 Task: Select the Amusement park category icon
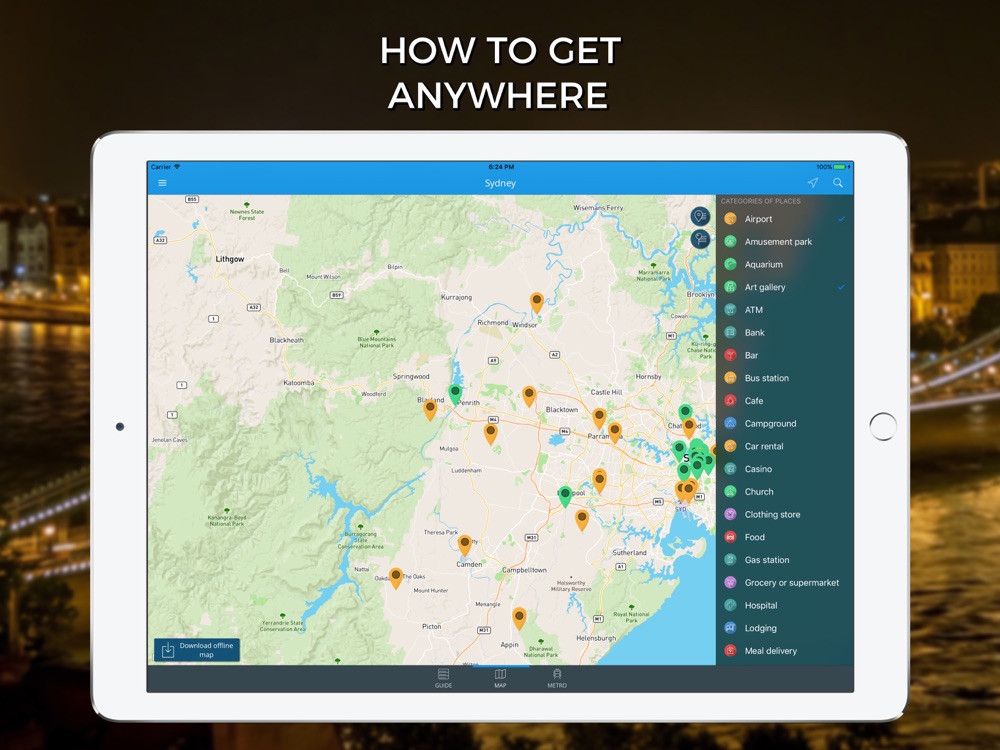(x=731, y=242)
